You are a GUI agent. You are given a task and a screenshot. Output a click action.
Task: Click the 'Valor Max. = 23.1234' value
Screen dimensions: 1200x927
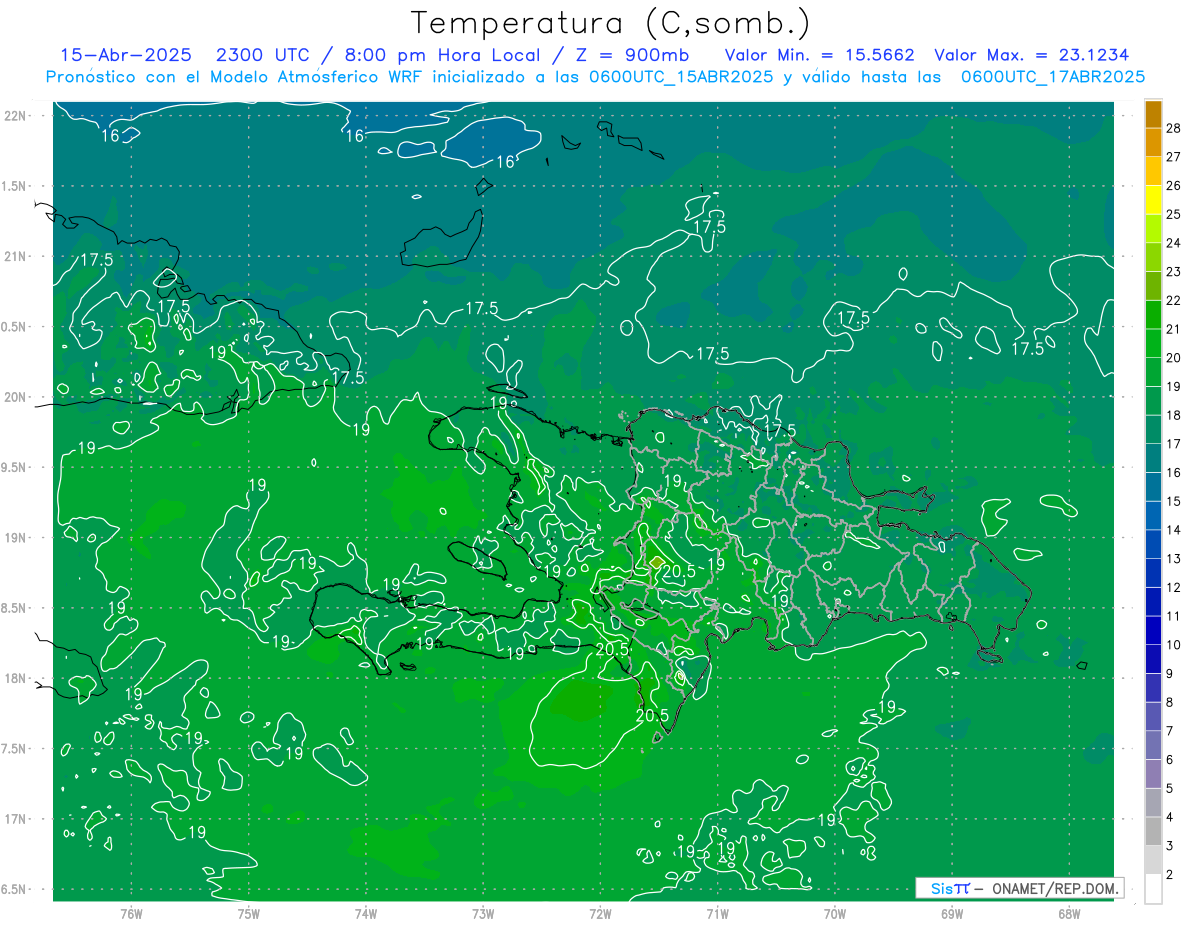1031,55
